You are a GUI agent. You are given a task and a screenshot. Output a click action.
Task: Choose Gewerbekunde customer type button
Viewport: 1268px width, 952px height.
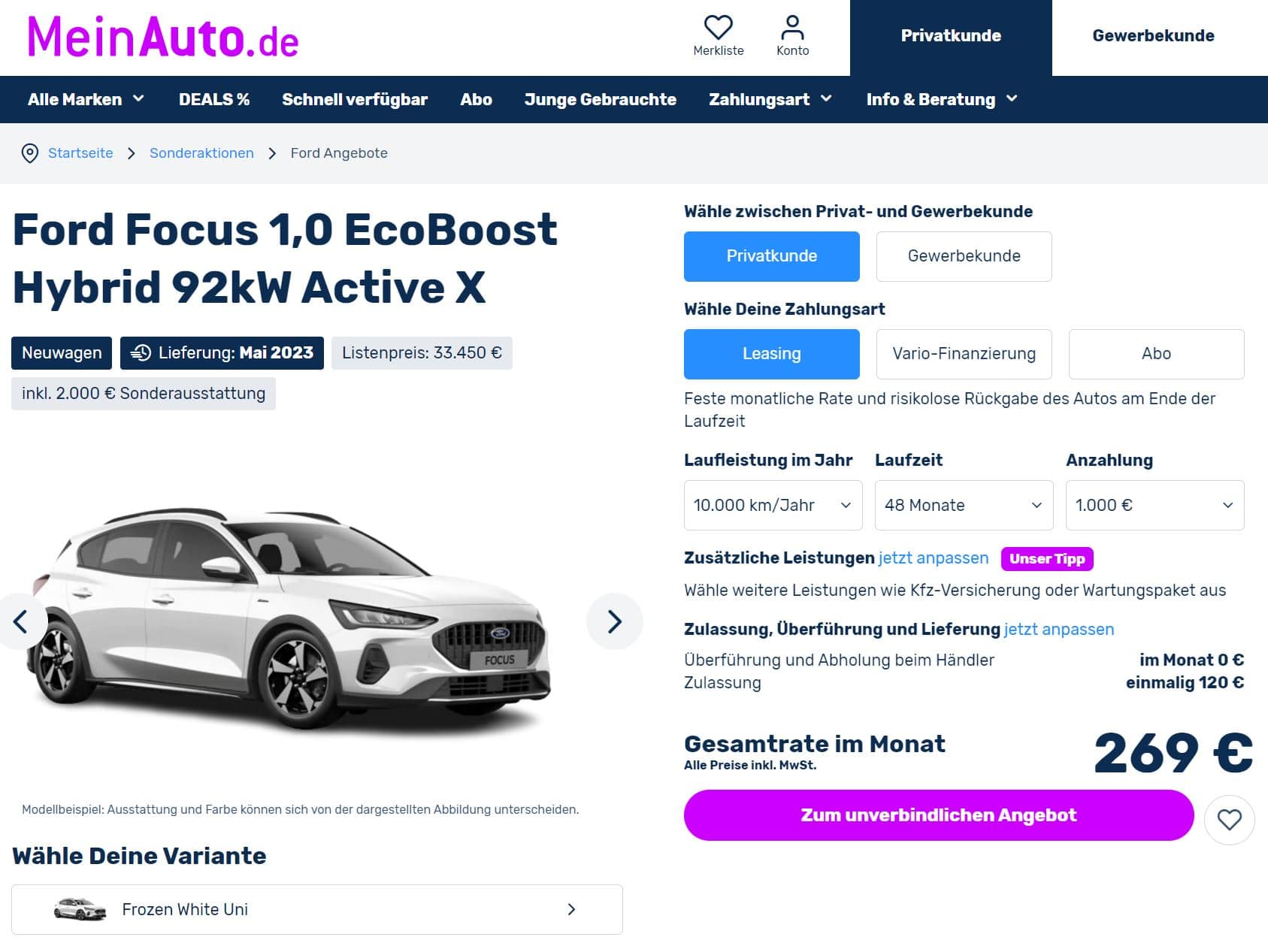(964, 256)
